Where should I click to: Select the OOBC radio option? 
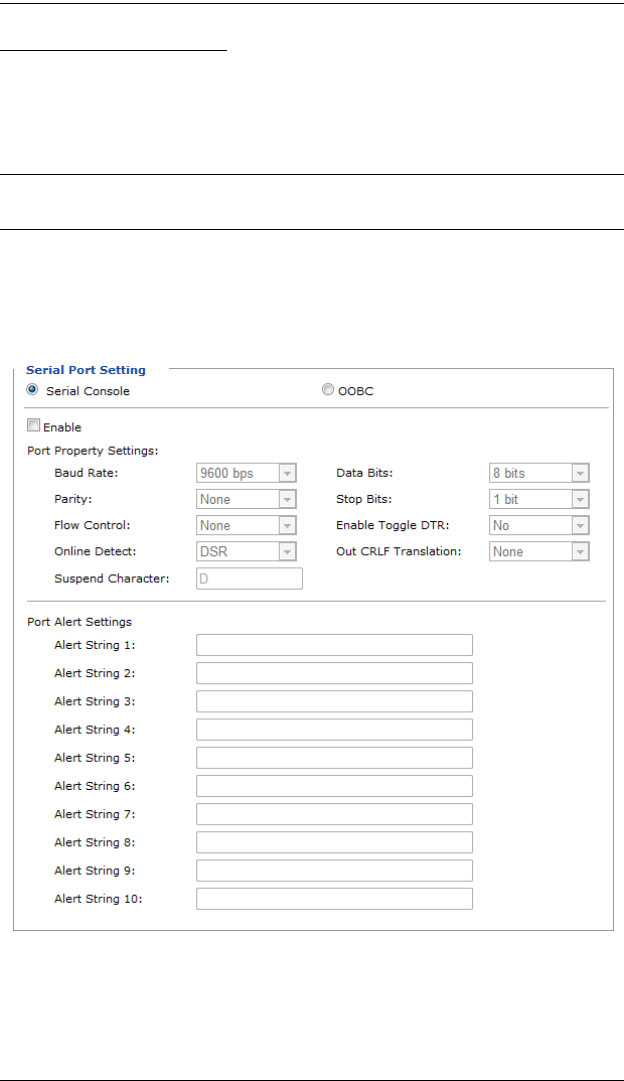click(x=329, y=390)
